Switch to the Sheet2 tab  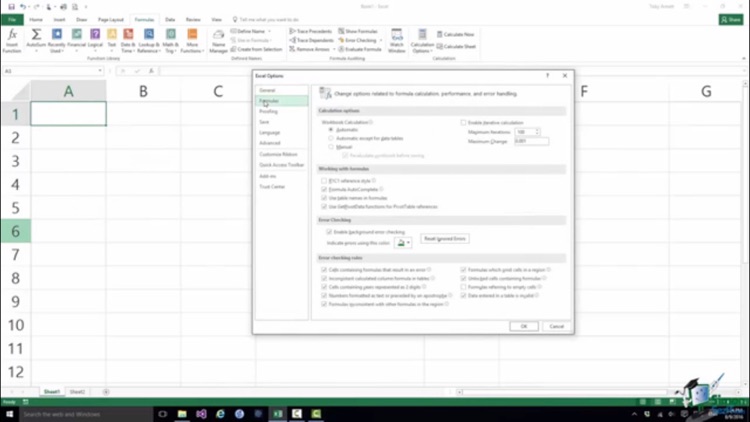click(77, 392)
